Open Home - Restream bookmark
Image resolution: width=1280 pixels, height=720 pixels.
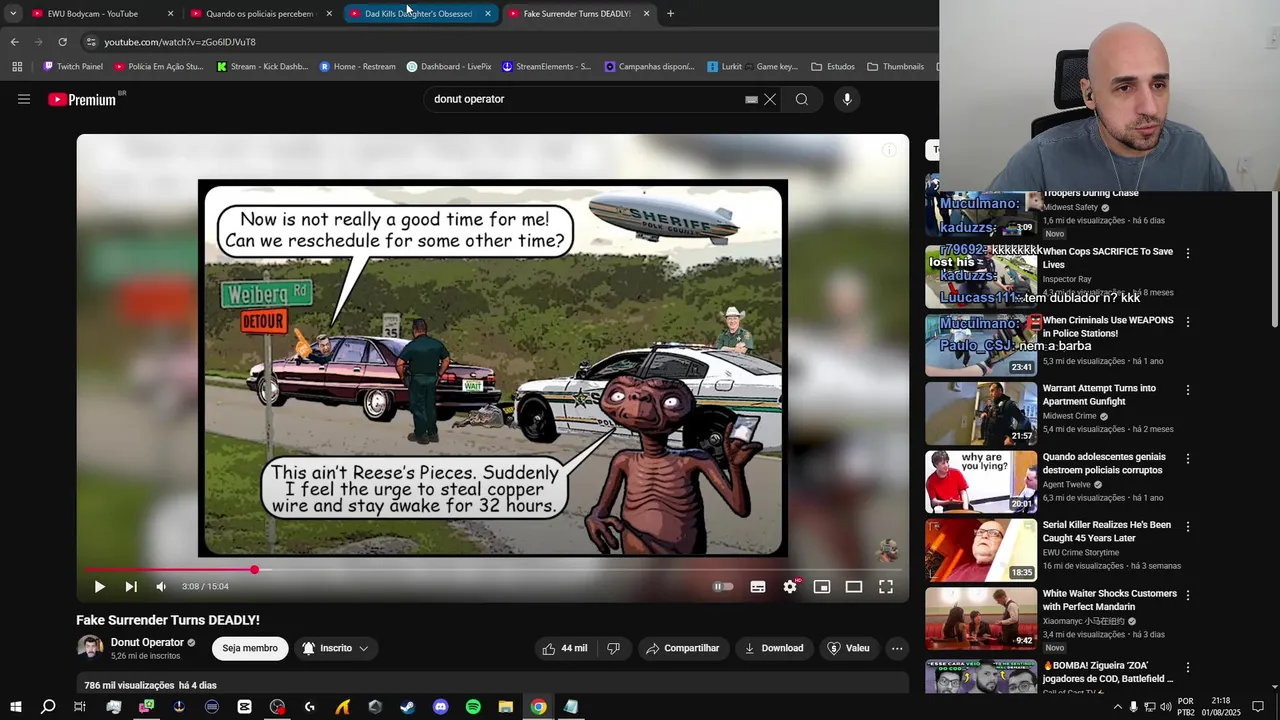pyautogui.click(x=357, y=67)
